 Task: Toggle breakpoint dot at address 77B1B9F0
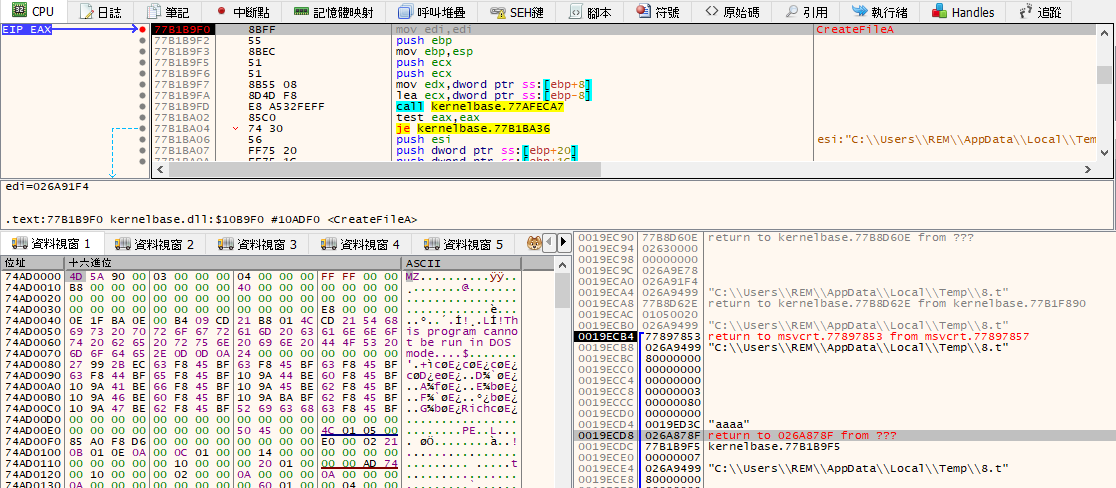pos(142,30)
